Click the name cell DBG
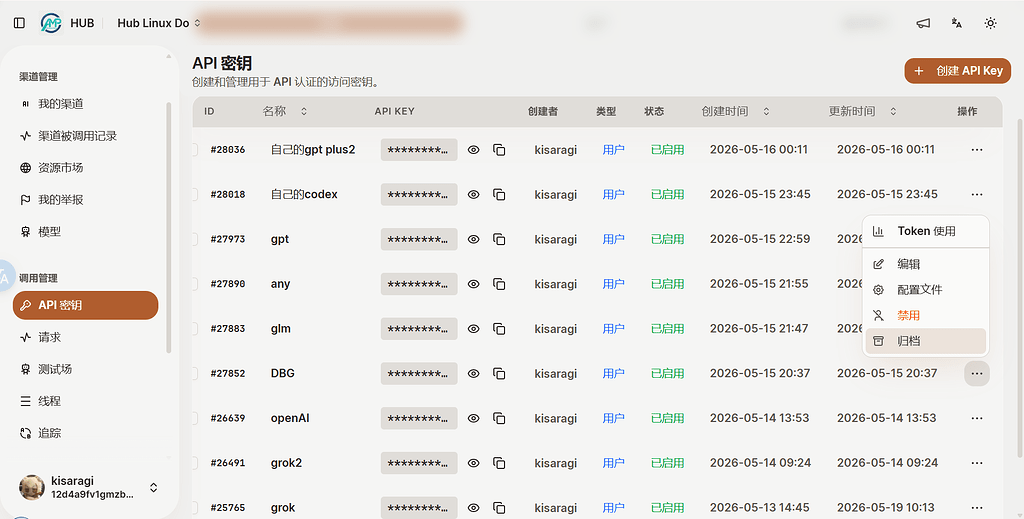The width and height of the screenshot is (1024, 519). coord(282,373)
